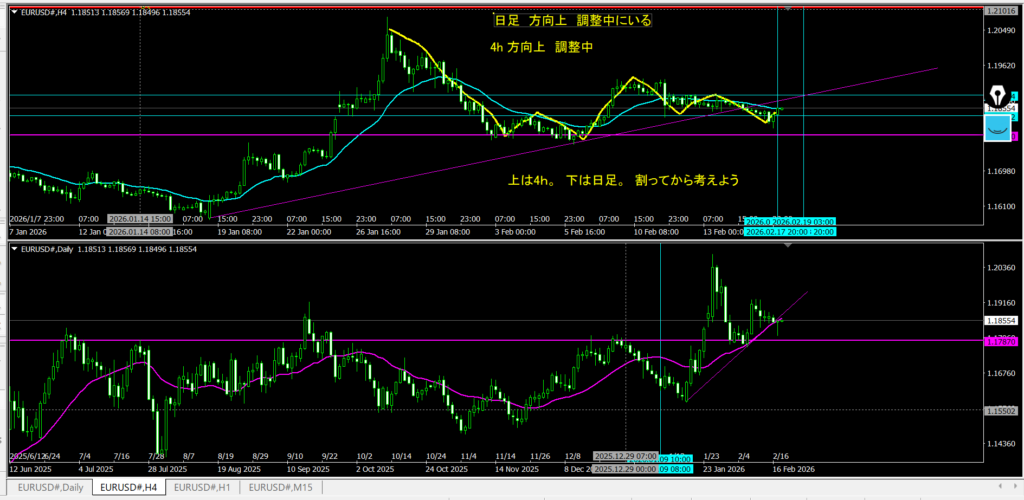
Task: Switch to the EURUSD#,H1 tab
Action: tap(204, 487)
